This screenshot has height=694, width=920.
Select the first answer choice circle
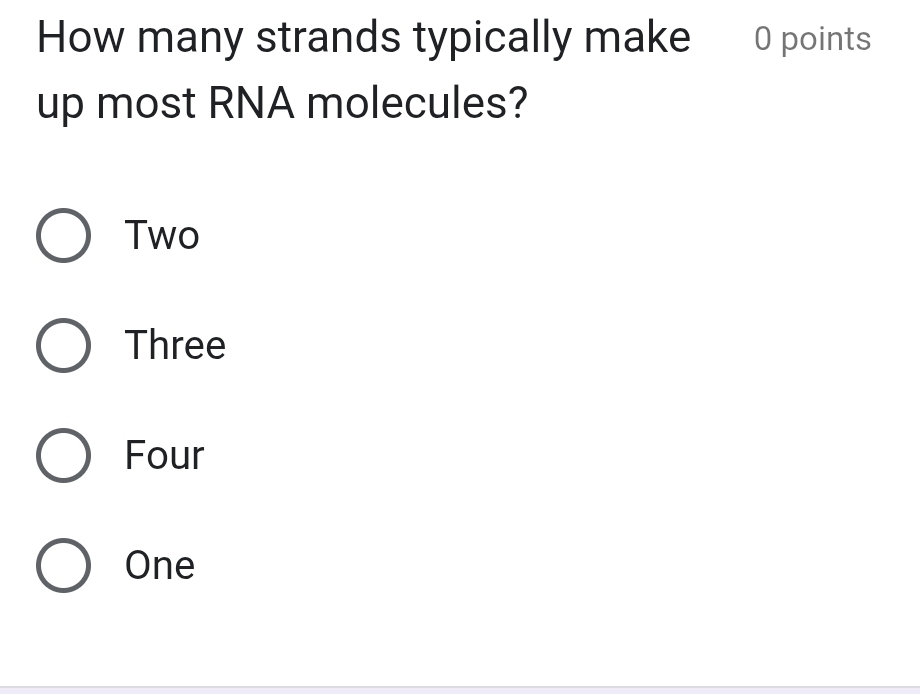[63, 235]
